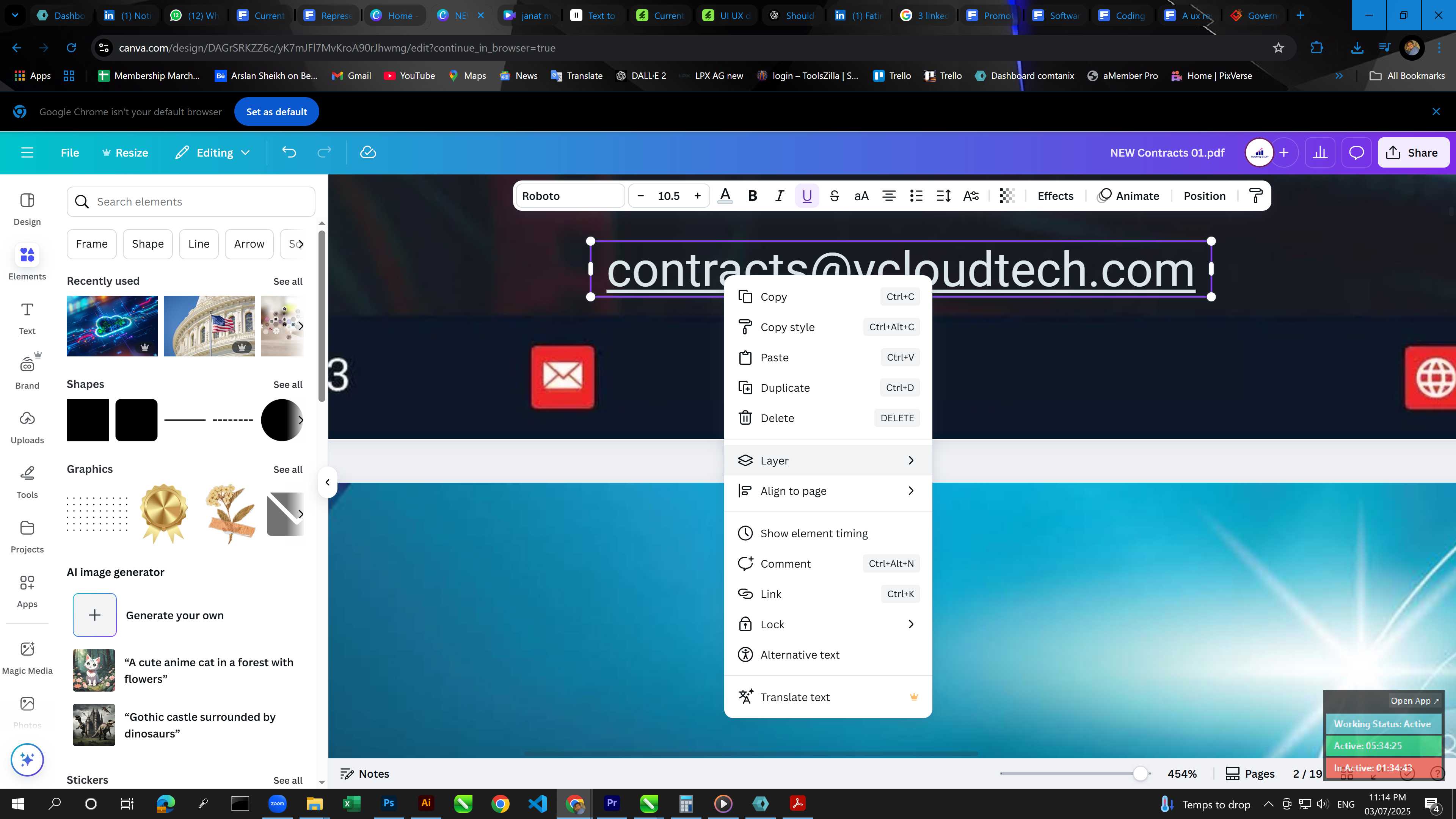This screenshot has height=819, width=1456.
Task: Open the Design panel in sidebar
Action: tap(27, 209)
